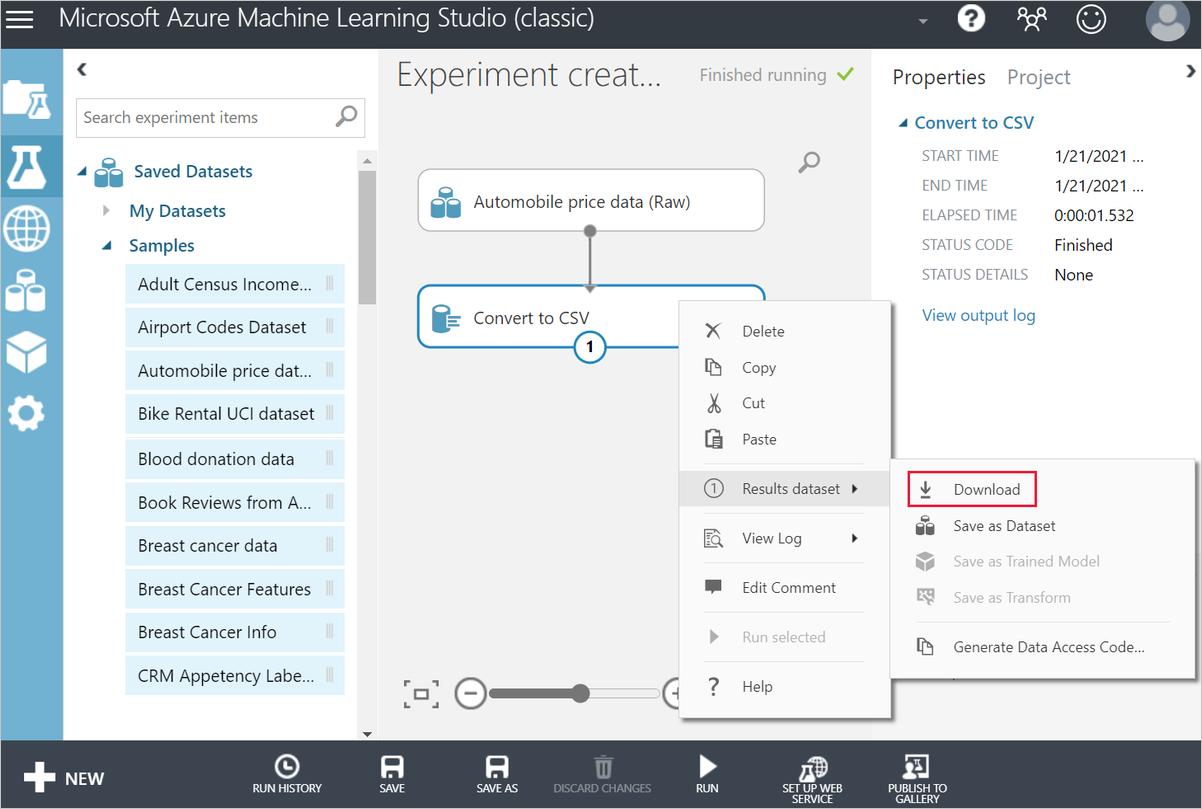Collapse the Convert to CSV properties section
Image resolution: width=1202 pixels, height=809 pixels.
903,123
